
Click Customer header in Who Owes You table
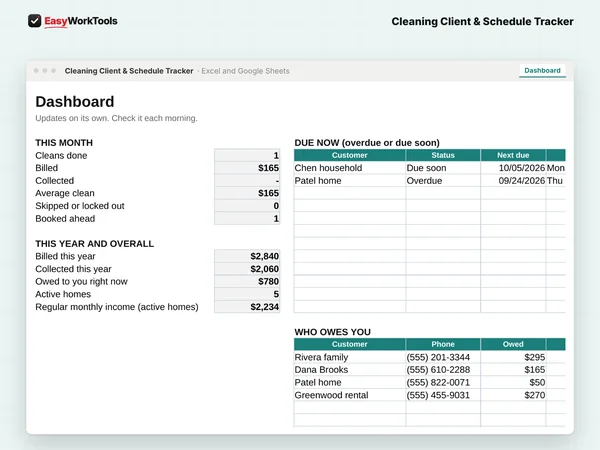pyautogui.click(x=349, y=344)
